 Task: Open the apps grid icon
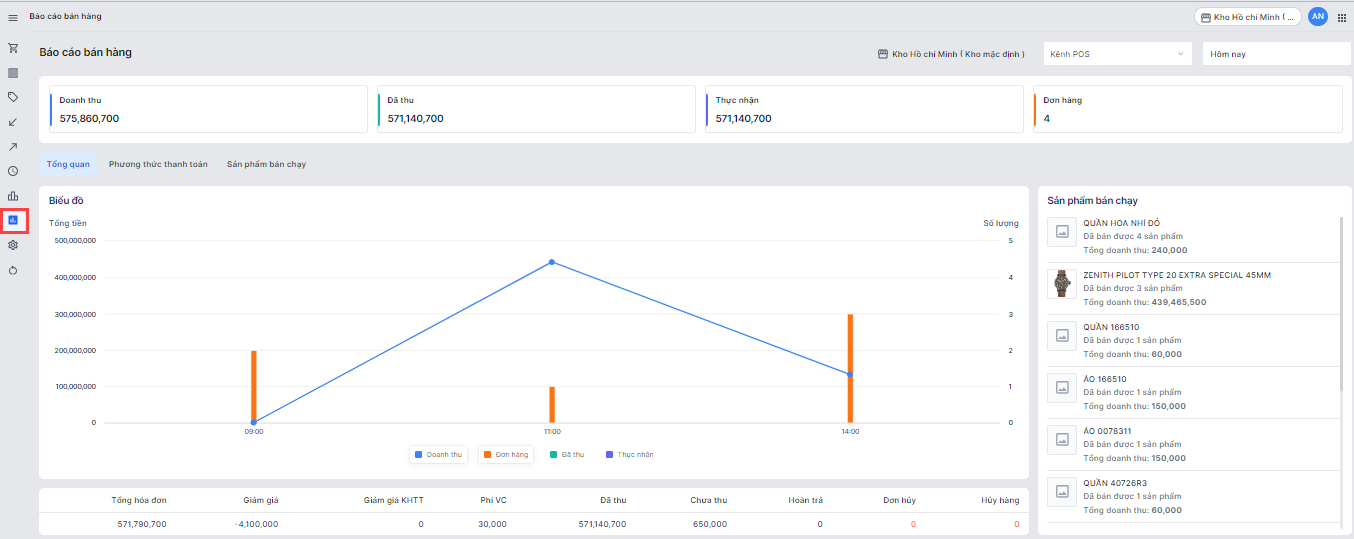coord(1341,17)
